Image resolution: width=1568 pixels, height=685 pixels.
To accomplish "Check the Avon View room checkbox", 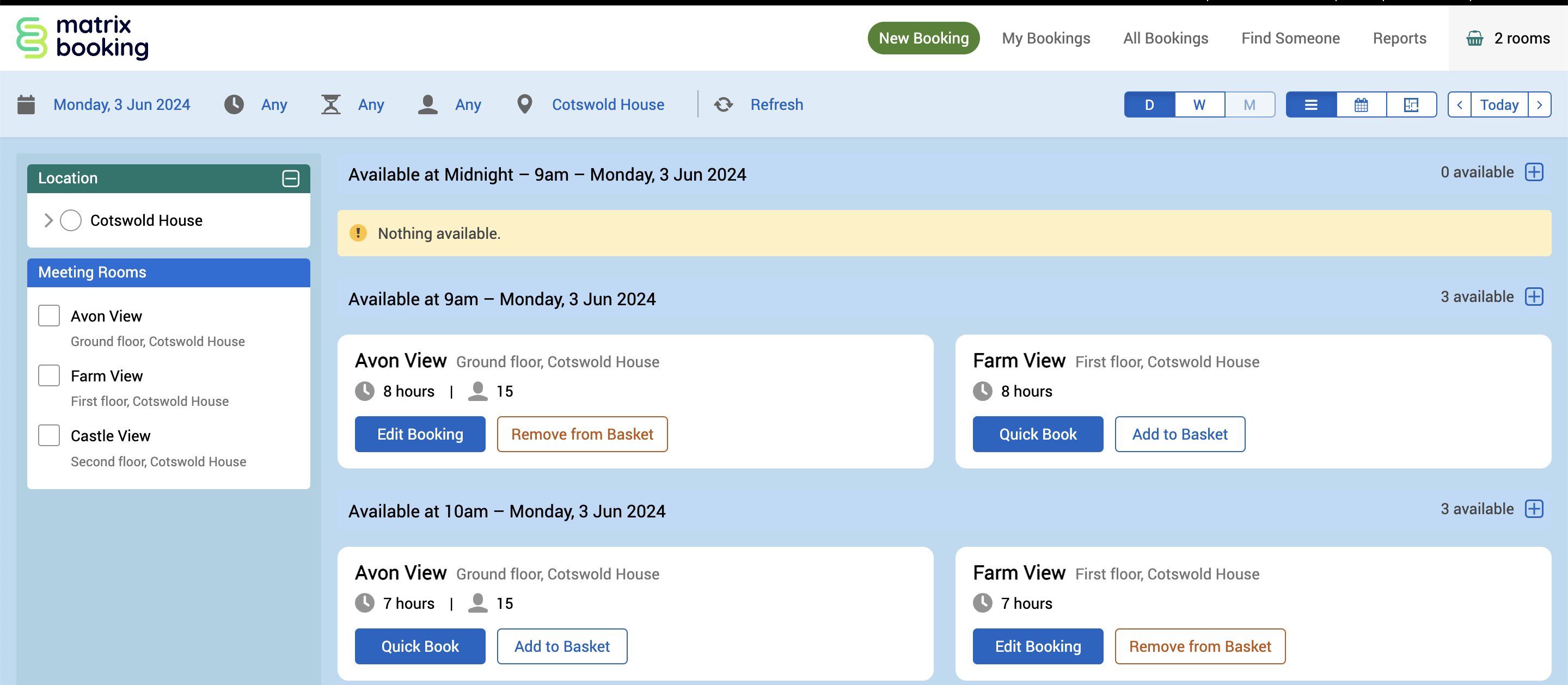I will (48, 316).
